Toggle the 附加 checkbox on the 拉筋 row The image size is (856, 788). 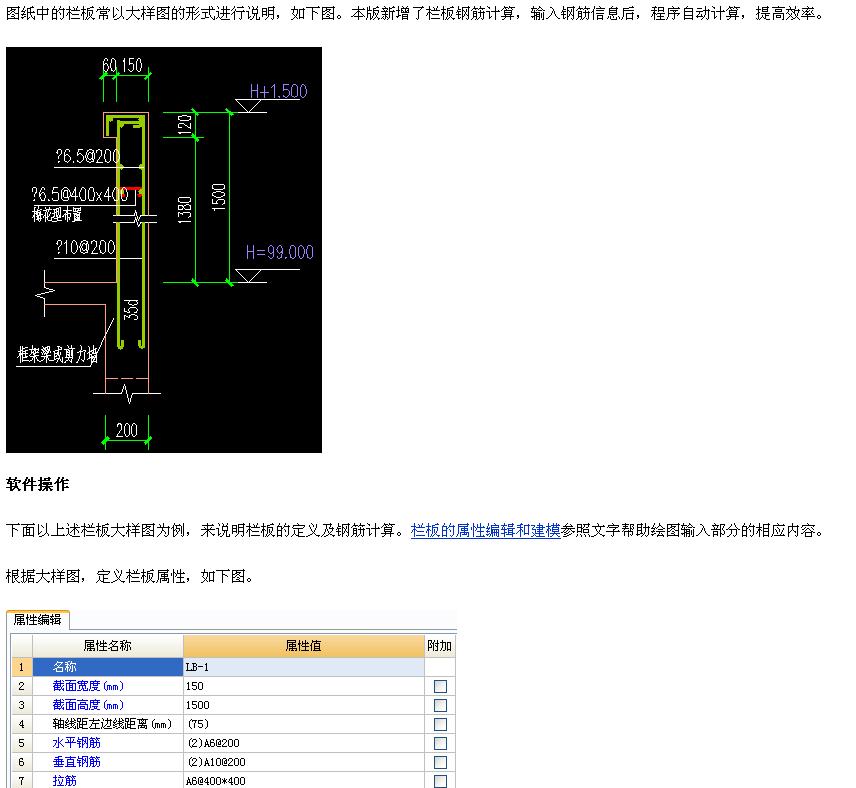point(440,781)
